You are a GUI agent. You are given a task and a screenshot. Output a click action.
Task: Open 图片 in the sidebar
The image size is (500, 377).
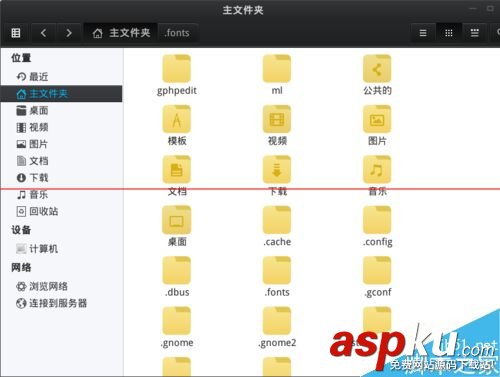pyautogui.click(x=62, y=144)
